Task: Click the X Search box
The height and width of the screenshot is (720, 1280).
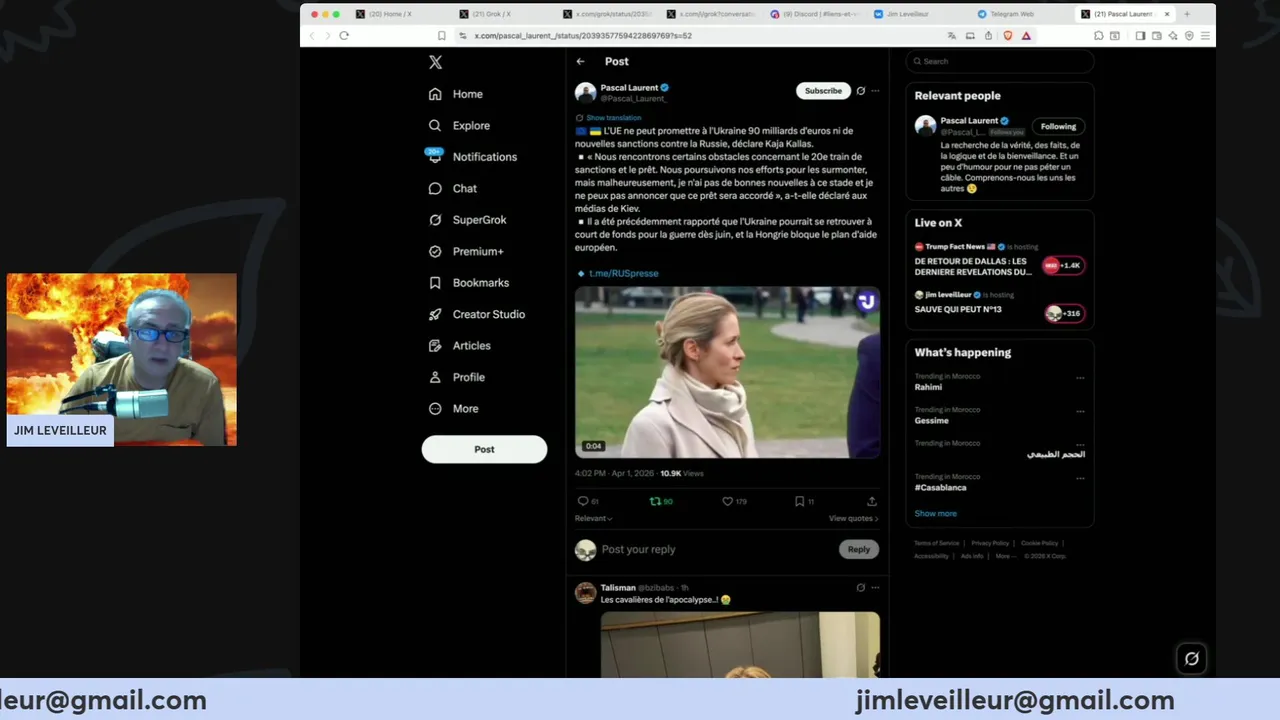Action: click(1000, 61)
